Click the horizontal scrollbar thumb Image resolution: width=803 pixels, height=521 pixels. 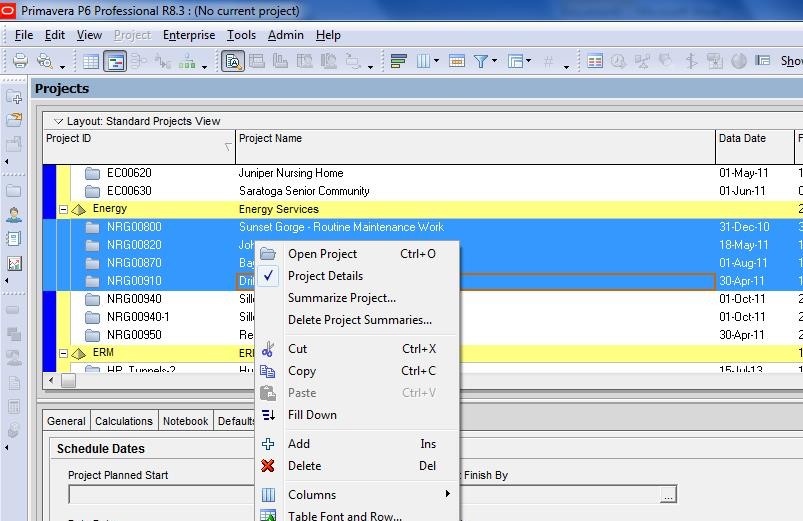(x=69, y=380)
